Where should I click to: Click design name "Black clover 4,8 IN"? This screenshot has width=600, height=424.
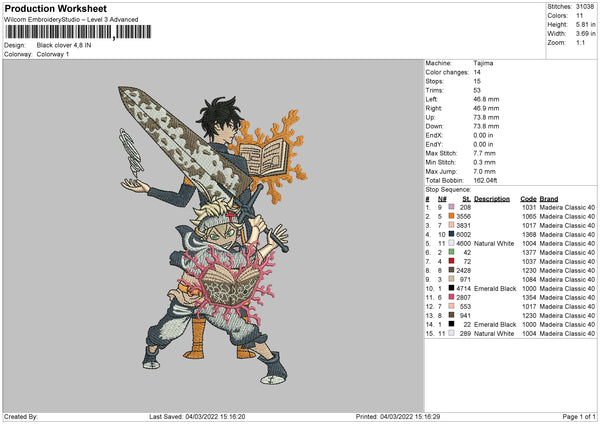pos(64,45)
